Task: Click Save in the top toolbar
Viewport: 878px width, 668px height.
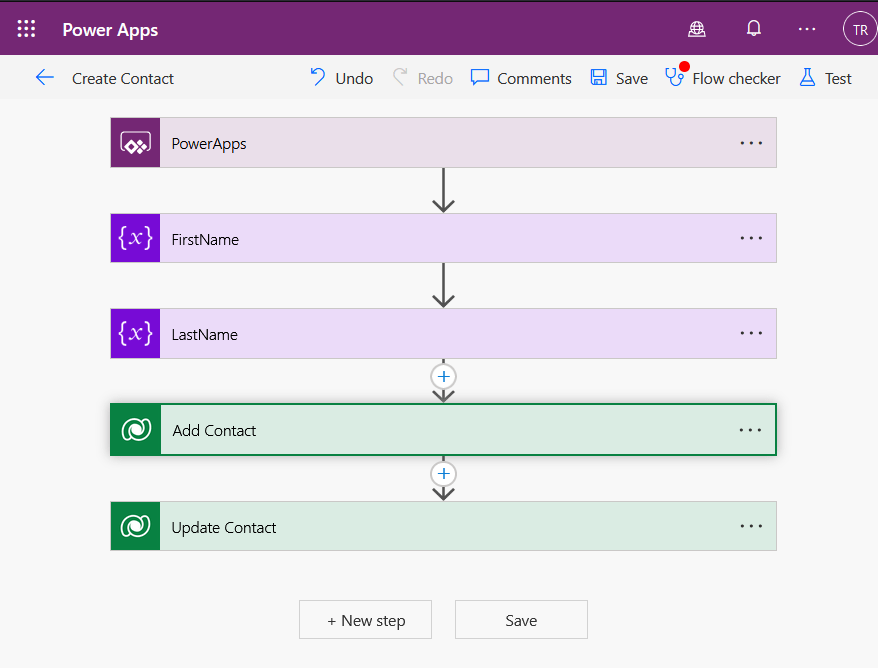Action: click(x=619, y=78)
